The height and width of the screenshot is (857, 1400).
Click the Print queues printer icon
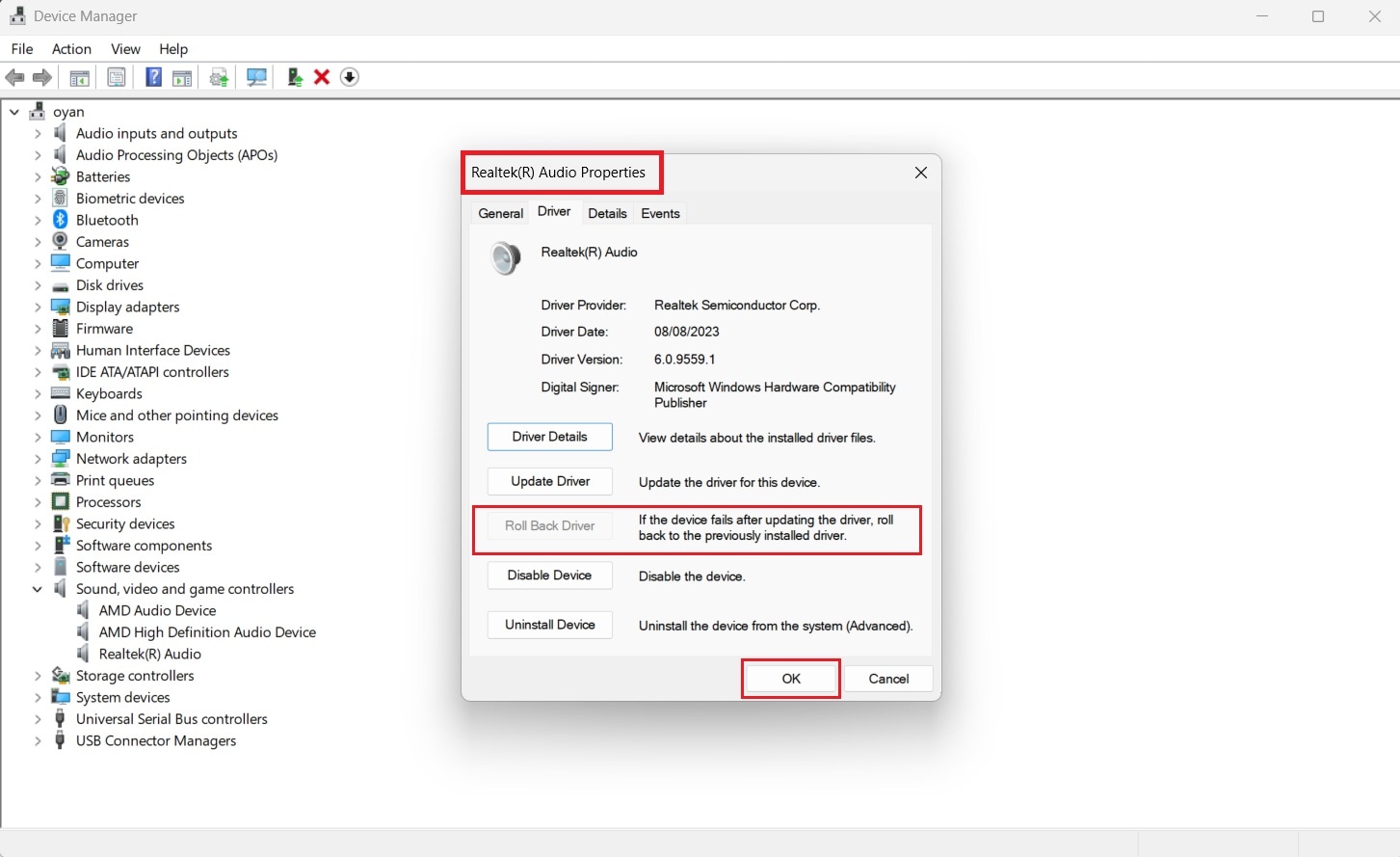coord(61,480)
